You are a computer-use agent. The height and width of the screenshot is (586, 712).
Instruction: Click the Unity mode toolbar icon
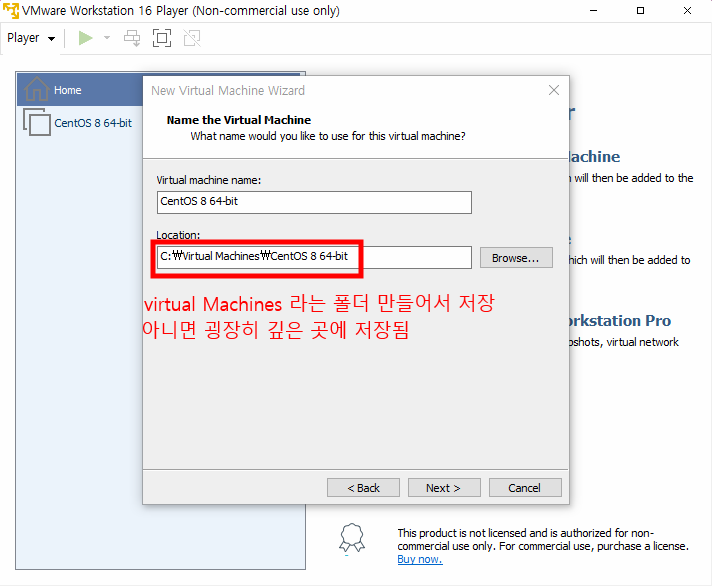click(x=192, y=38)
